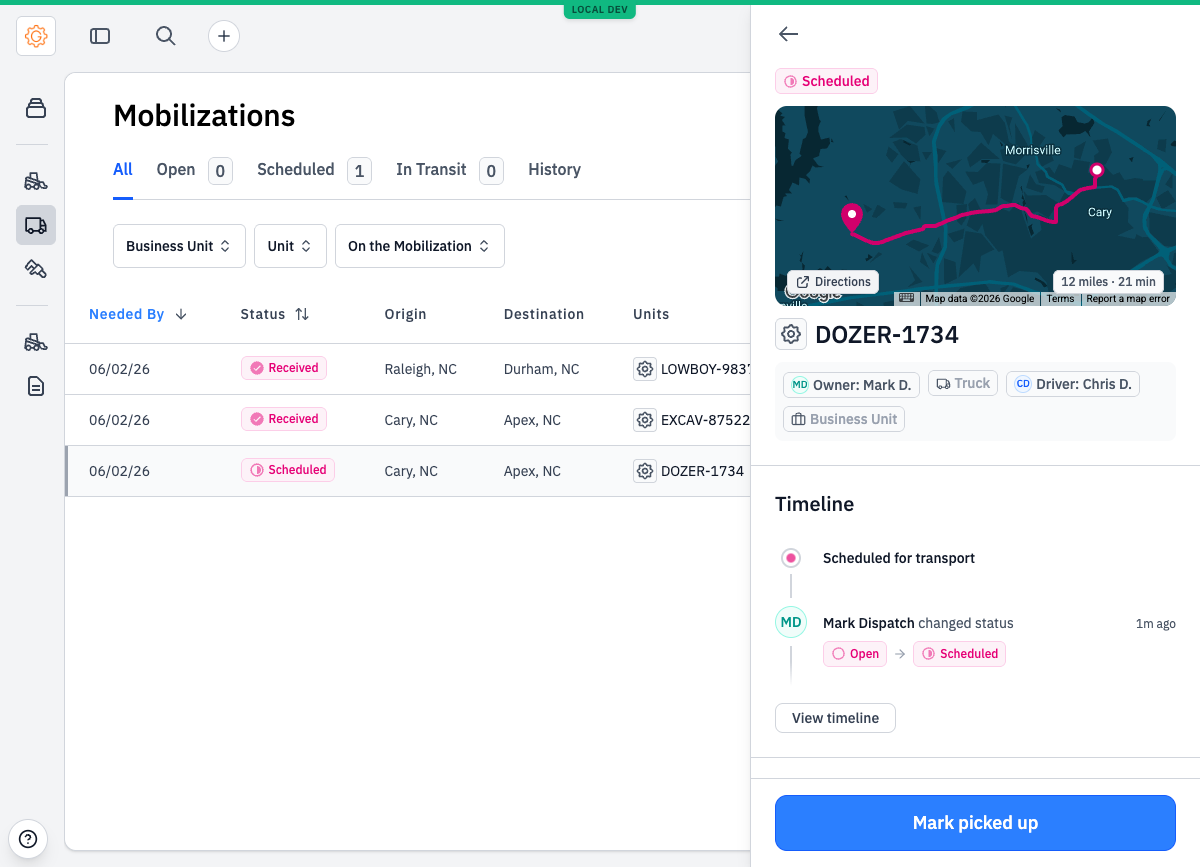Click DOZER-1734 unit name in table
Image resolution: width=1200 pixels, height=867 pixels.
click(x=702, y=471)
